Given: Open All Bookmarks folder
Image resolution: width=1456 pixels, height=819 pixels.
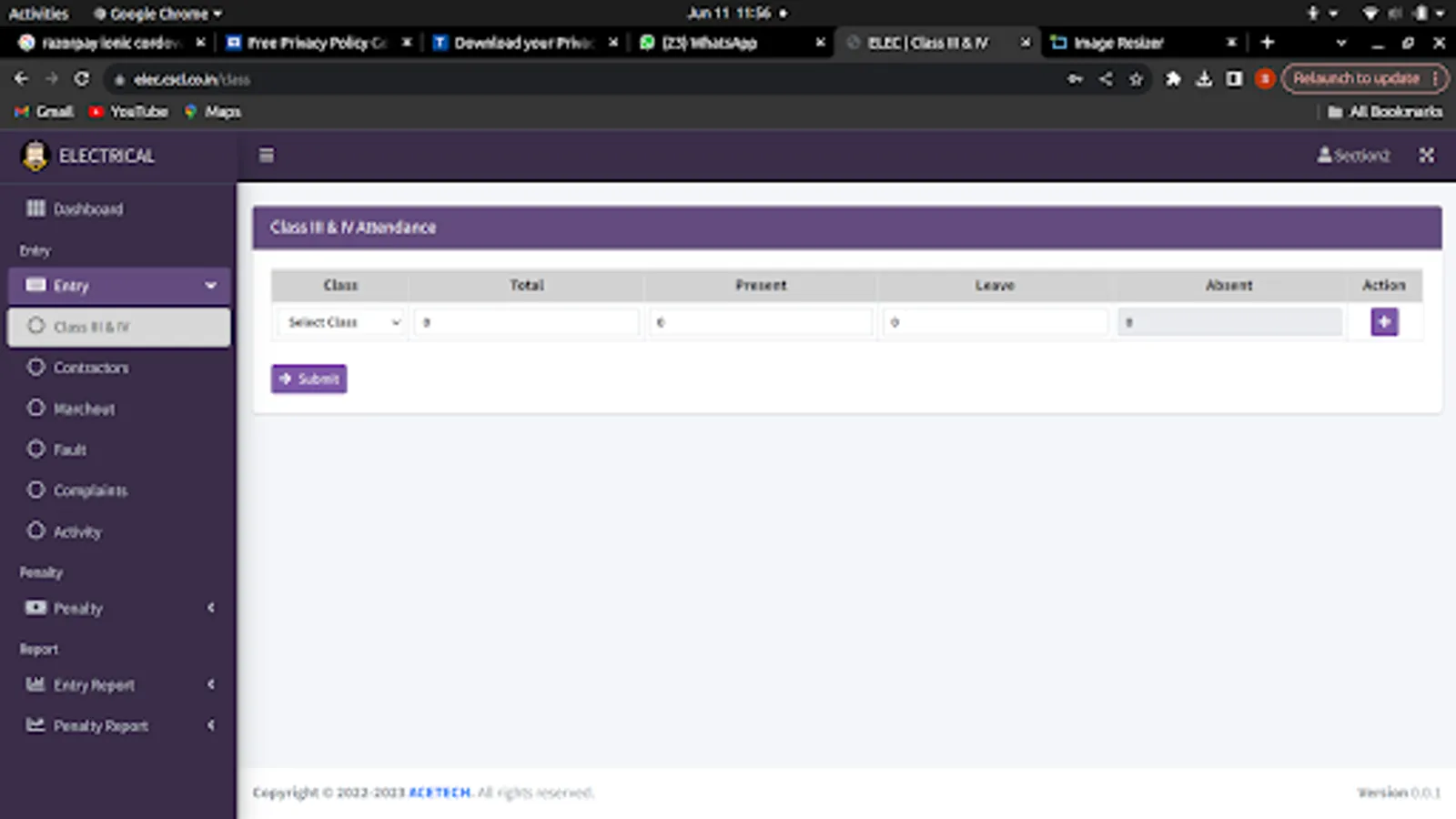Looking at the screenshot, I should point(1385,111).
